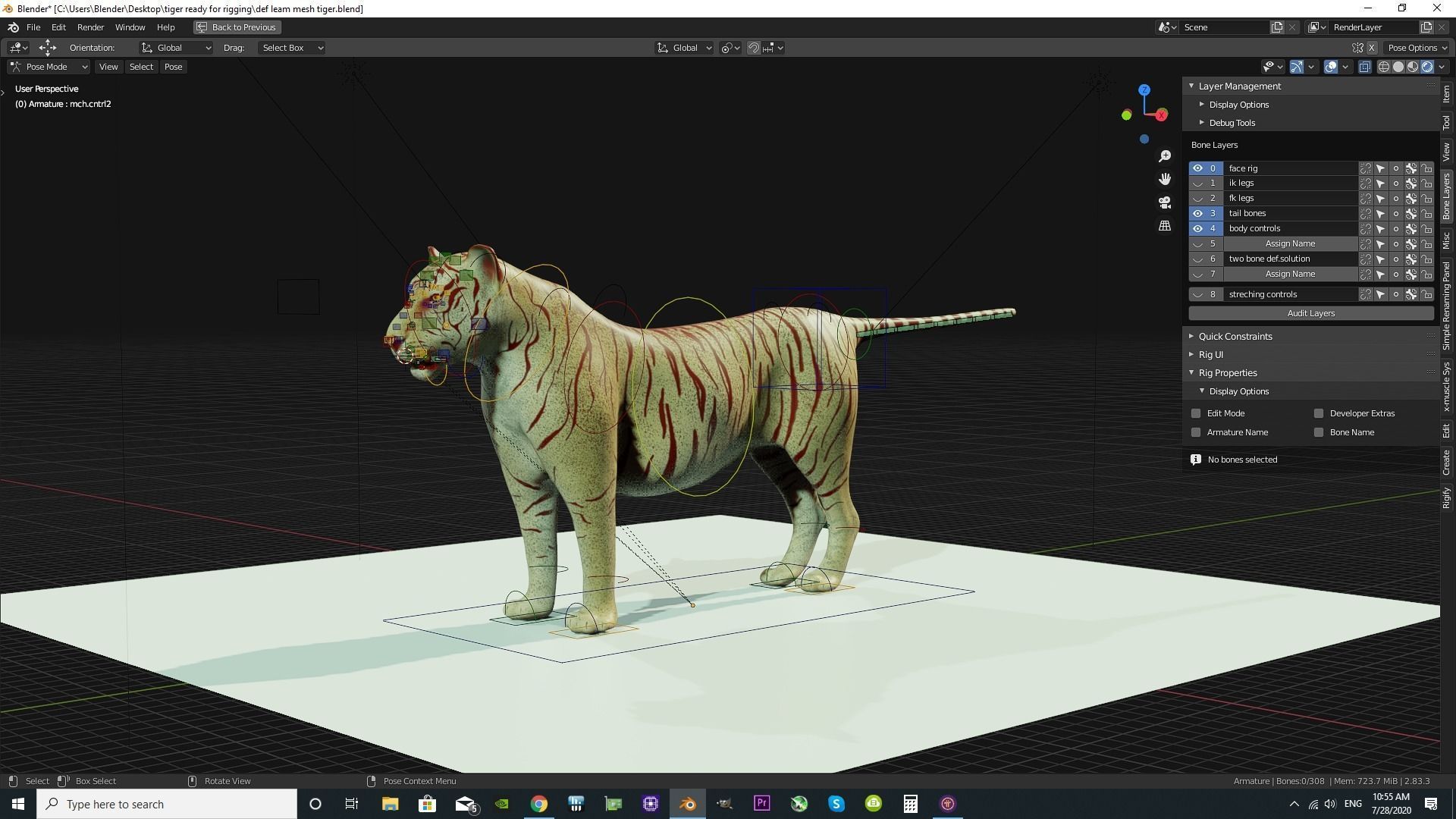Click the lock icon for face rig layer
Viewport: 1456px width, 819px height.
pyautogui.click(x=1427, y=168)
